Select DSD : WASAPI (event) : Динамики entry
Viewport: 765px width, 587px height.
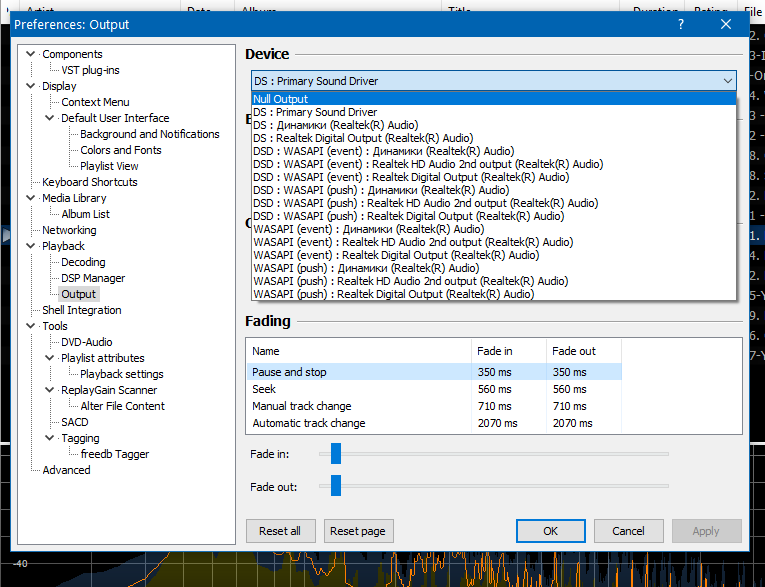494,151
